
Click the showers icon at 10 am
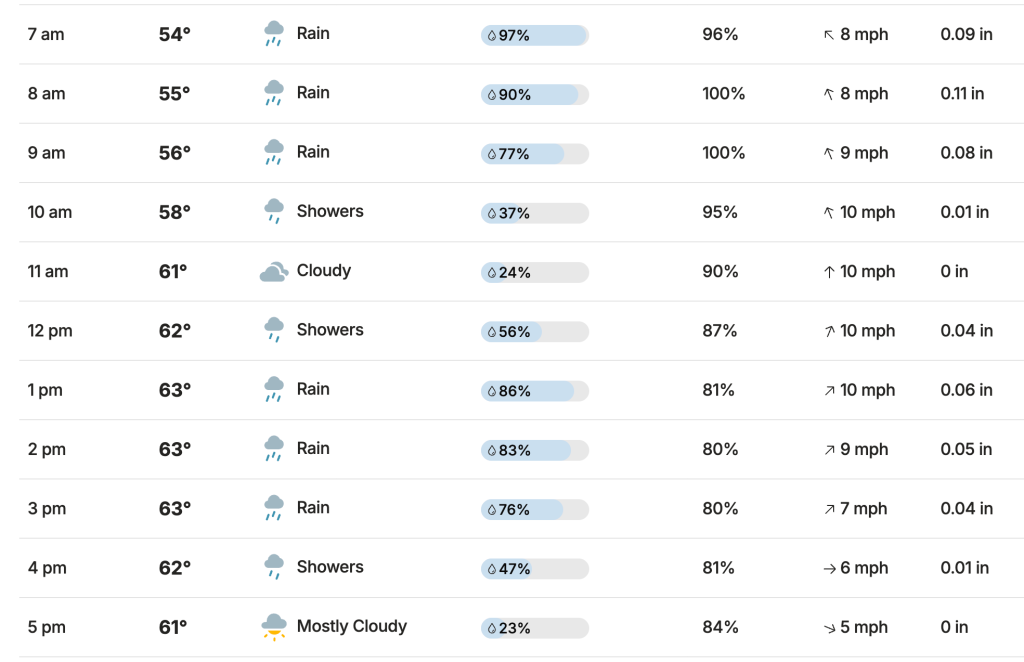[274, 212]
